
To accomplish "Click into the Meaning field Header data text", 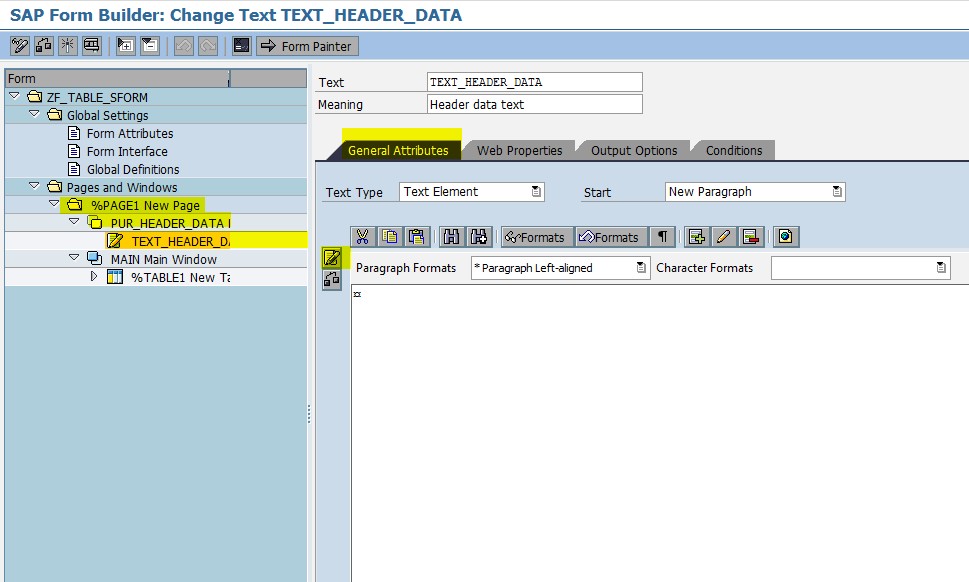I will coord(535,104).
